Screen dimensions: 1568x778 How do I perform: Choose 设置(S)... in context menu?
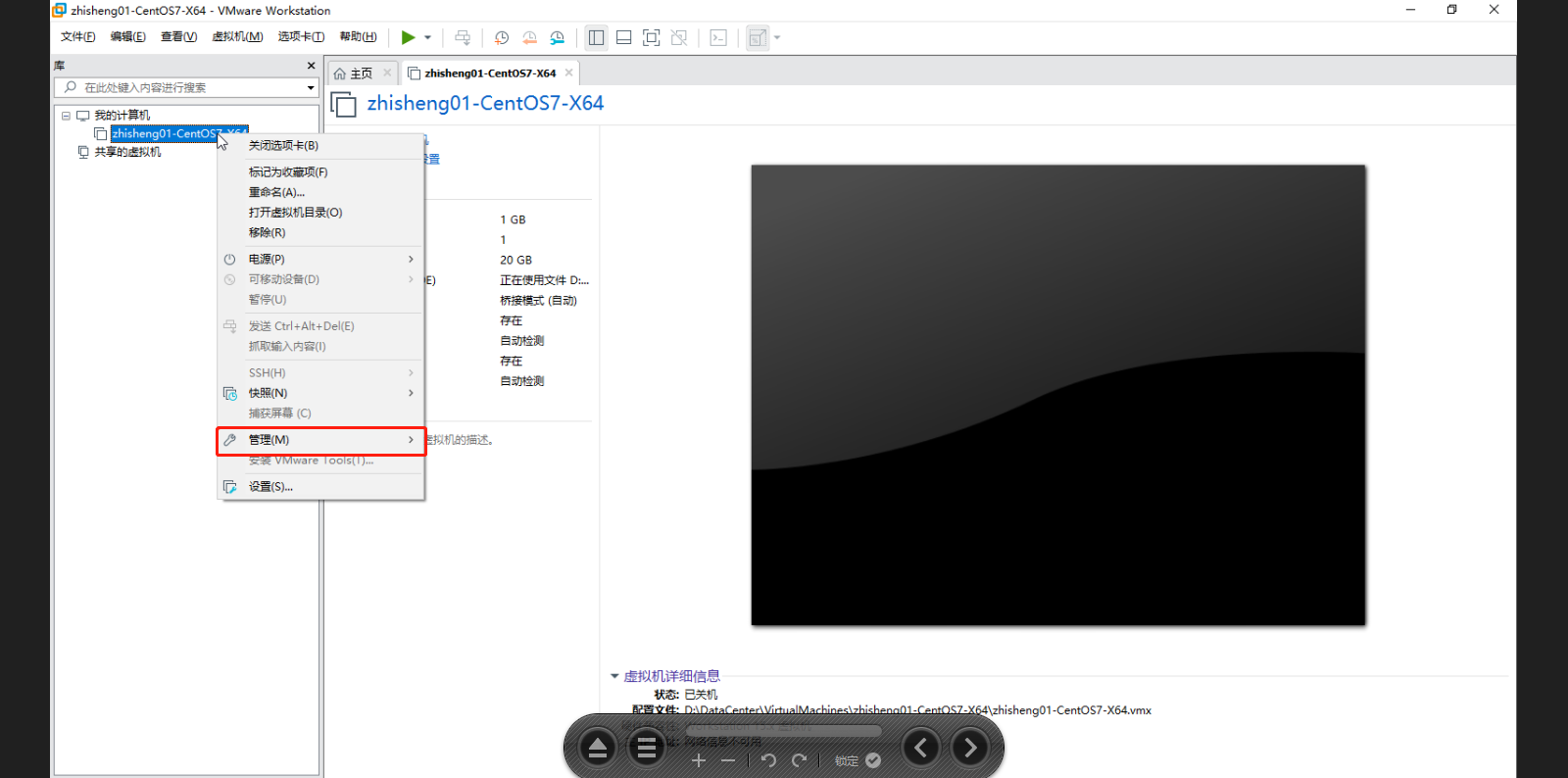[x=320, y=487]
